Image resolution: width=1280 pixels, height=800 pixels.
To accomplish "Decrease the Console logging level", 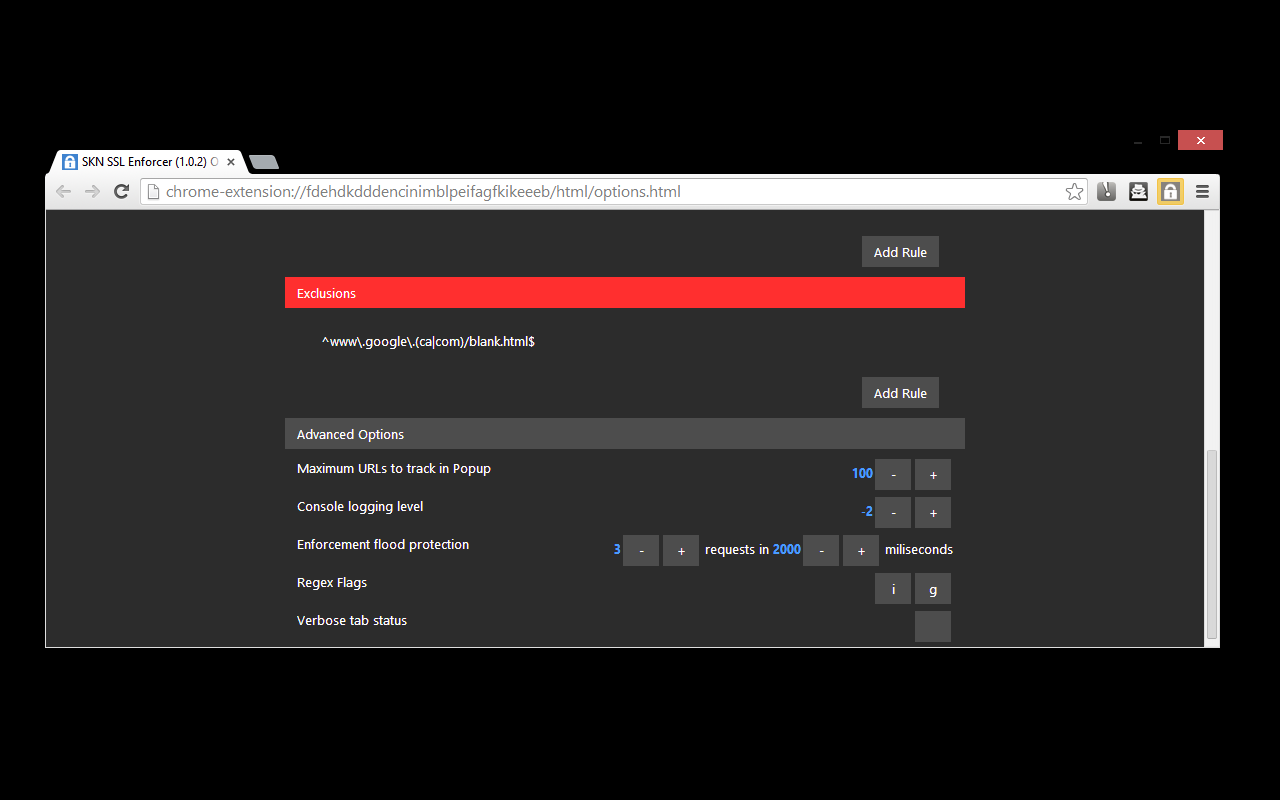I will (x=893, y=512).
